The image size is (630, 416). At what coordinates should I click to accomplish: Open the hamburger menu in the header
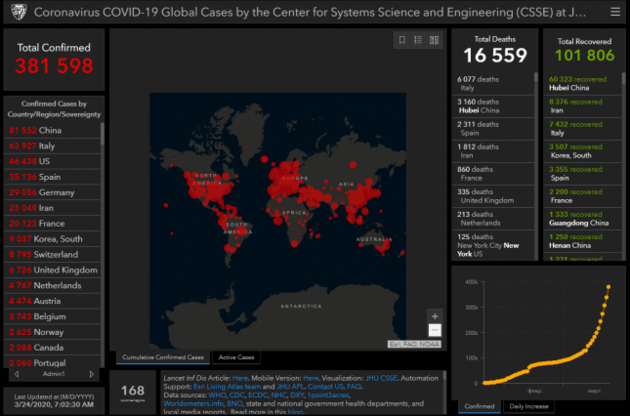(614, 11)
